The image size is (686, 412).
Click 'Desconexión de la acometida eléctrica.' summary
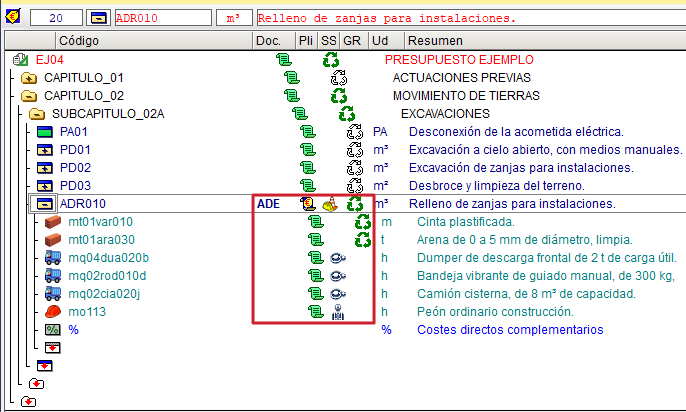coord(516,132)
